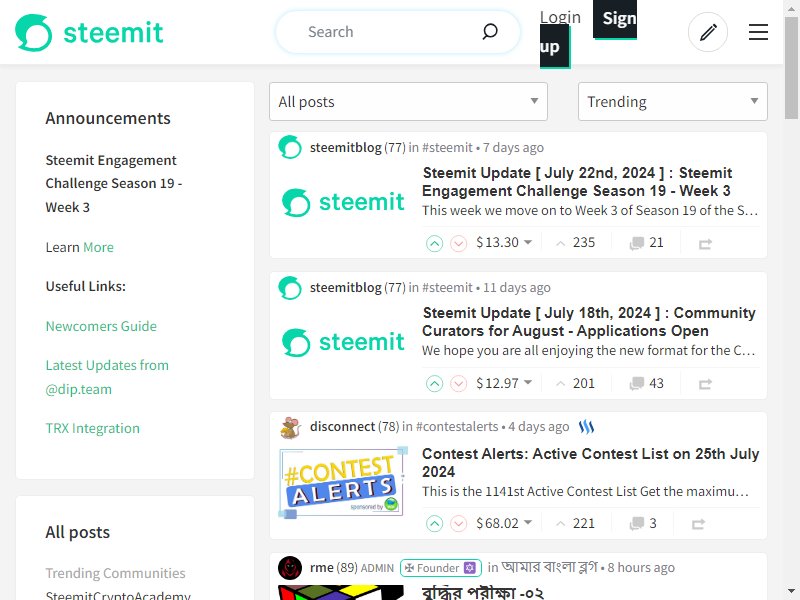Click the Founder badge next to rme
The width and height of the screenshot is (800, 600).
441,568
